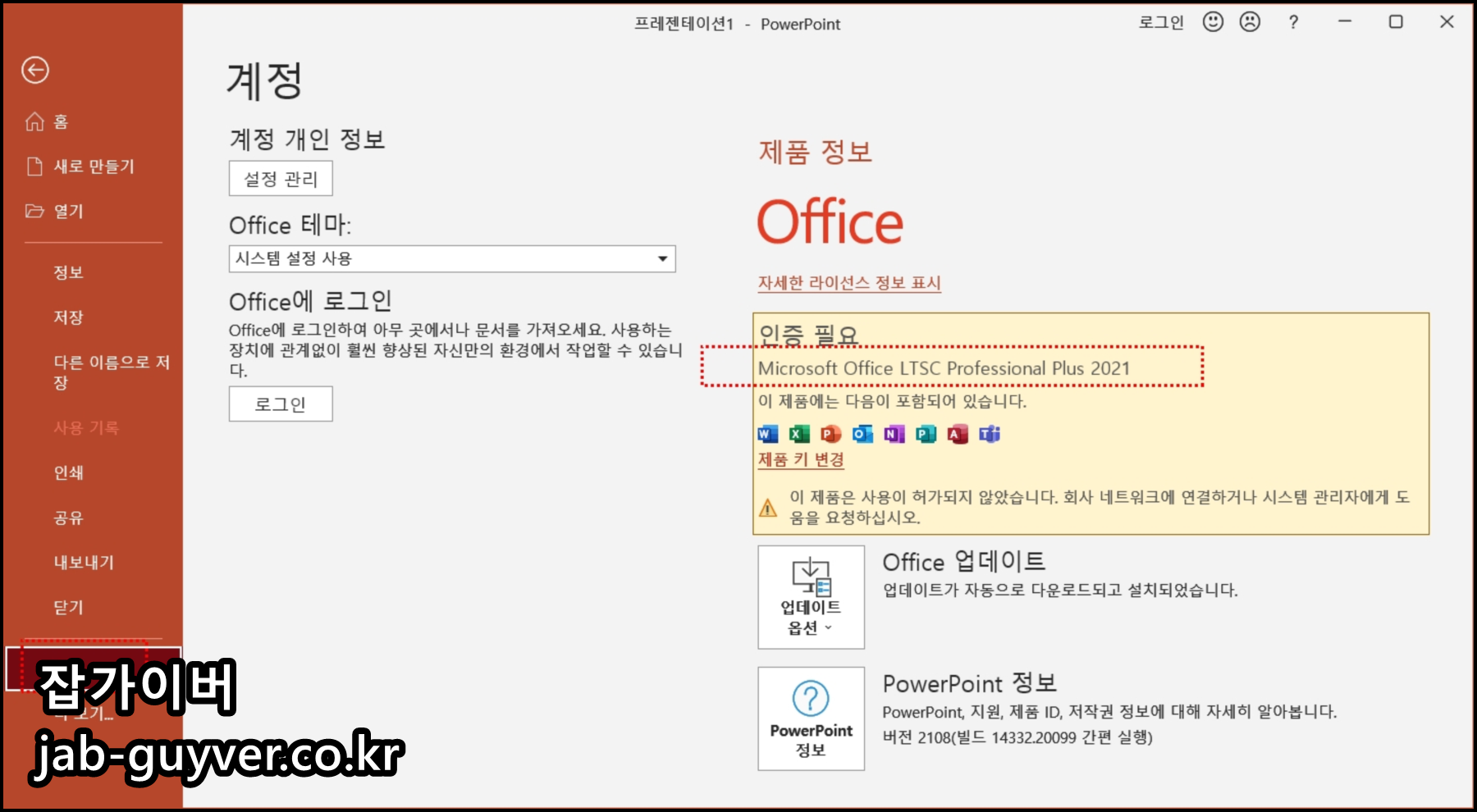Click the Office 업데이트 heading
Image resolution: width=1477 pixels, height=812 pixels.
point(964,562)
